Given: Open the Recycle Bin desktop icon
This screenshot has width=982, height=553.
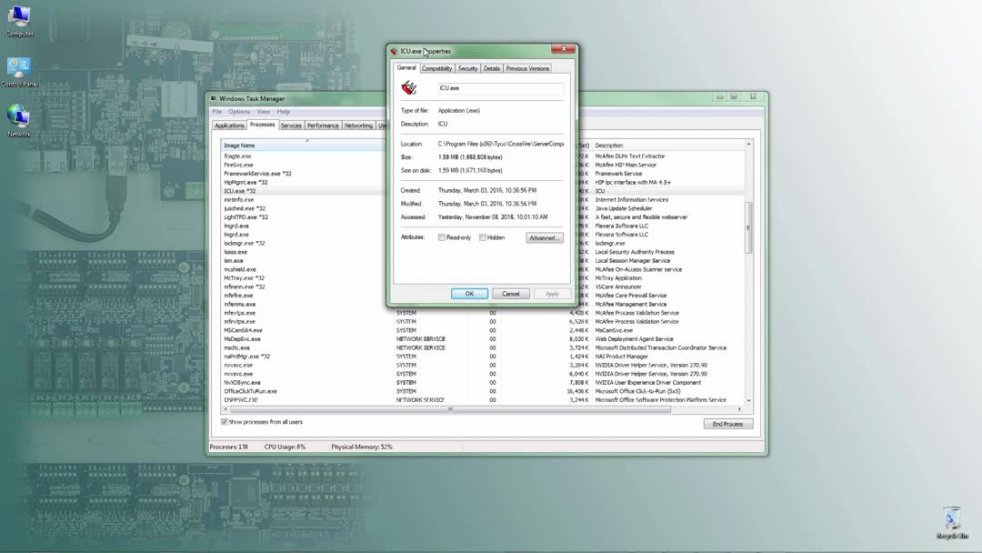Looking at the screenshot, I should pyautogui.click(x=952, y=522).
